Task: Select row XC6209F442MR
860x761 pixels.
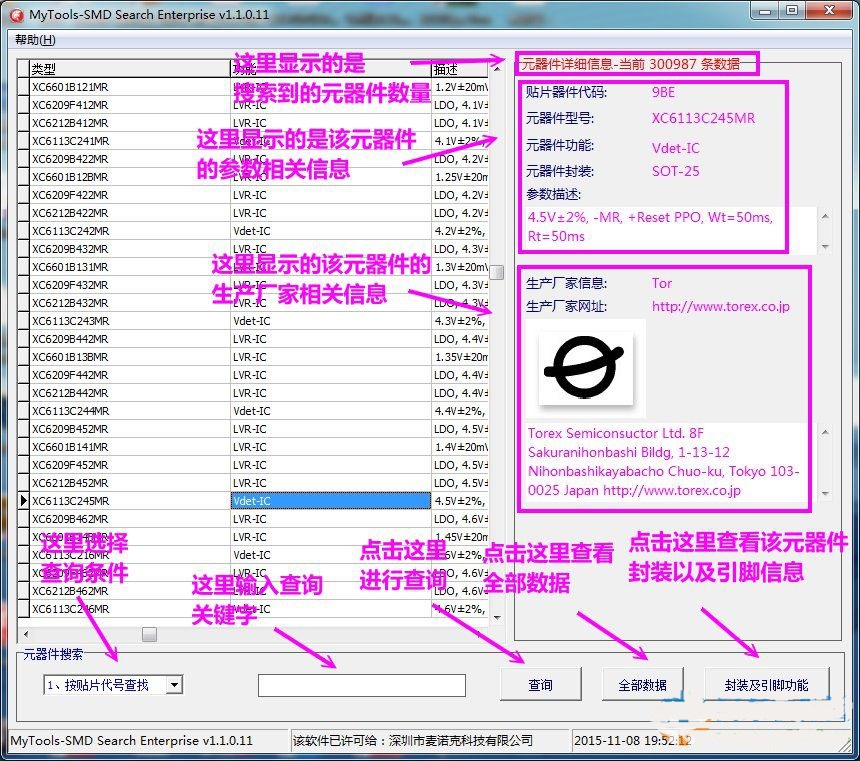Action: pyautogui.click(x=252, y=375)
